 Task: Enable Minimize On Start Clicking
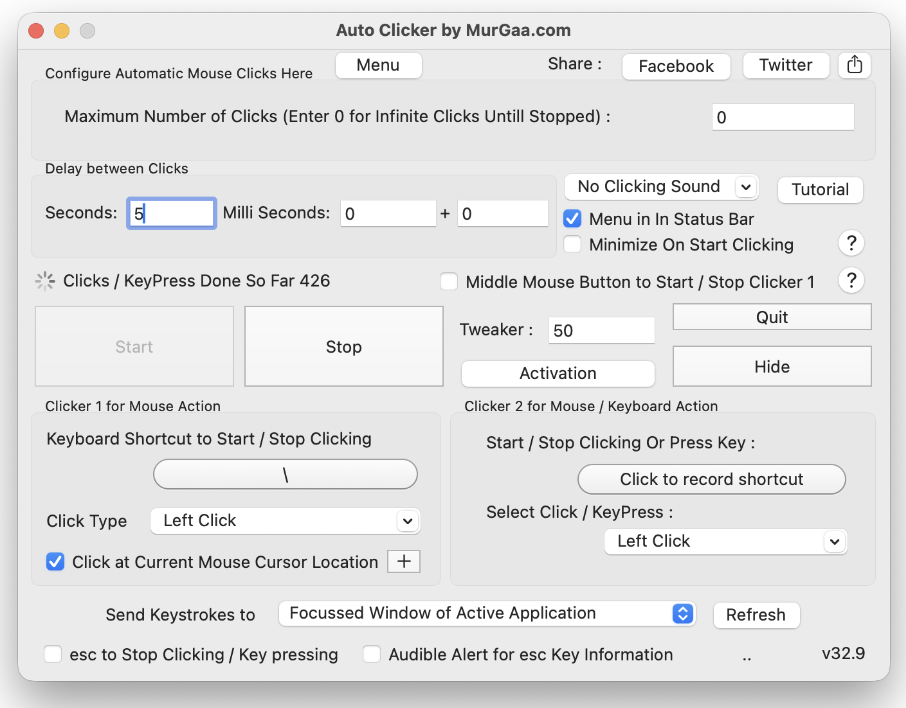click(x=573, y=244)
